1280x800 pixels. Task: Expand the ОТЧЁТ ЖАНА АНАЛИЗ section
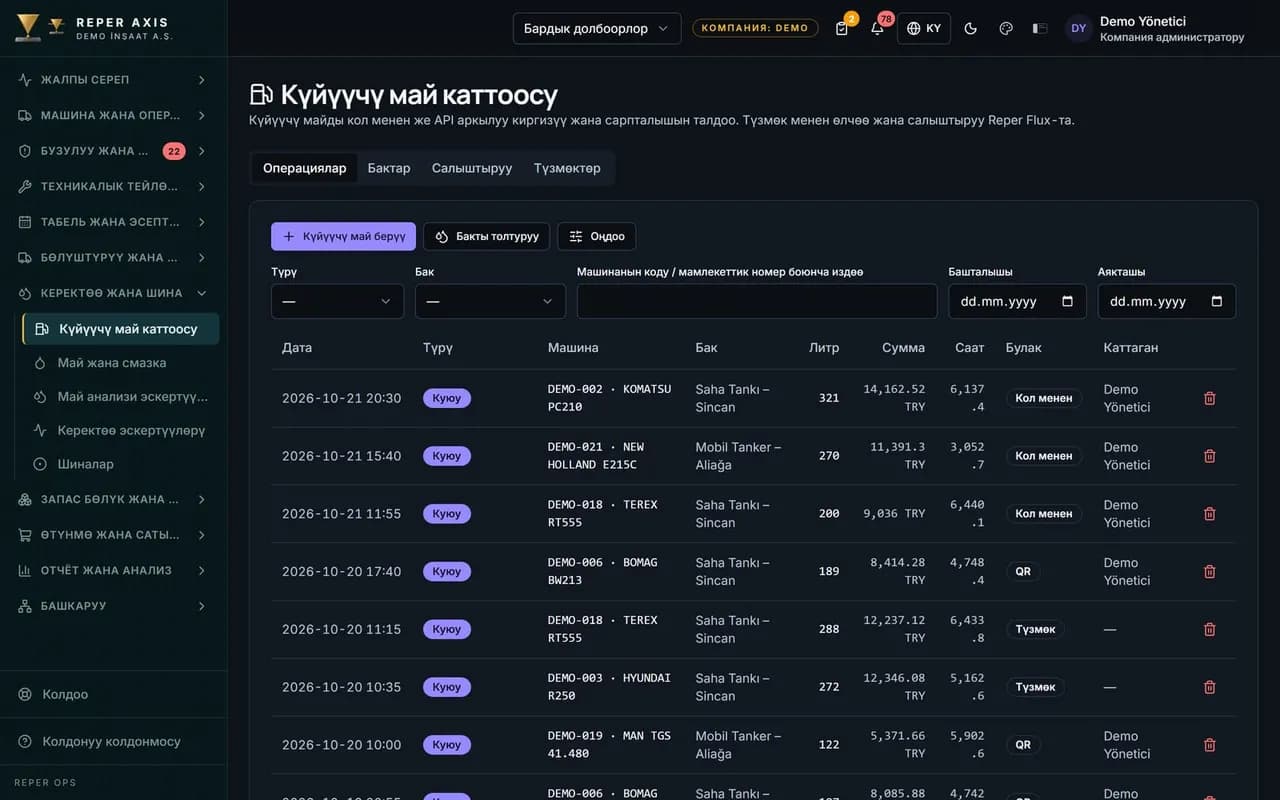113,571
